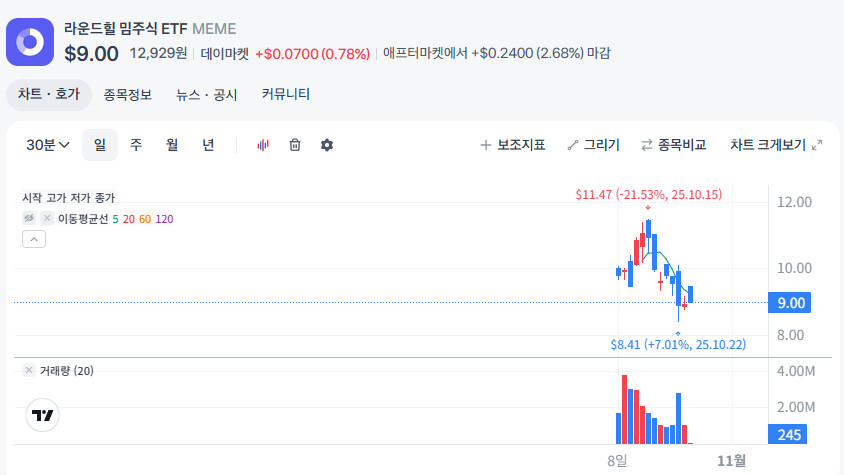Collapse the indicator legend chevron
Viewport: 844px width, 475px height.
tap(33, 239)
